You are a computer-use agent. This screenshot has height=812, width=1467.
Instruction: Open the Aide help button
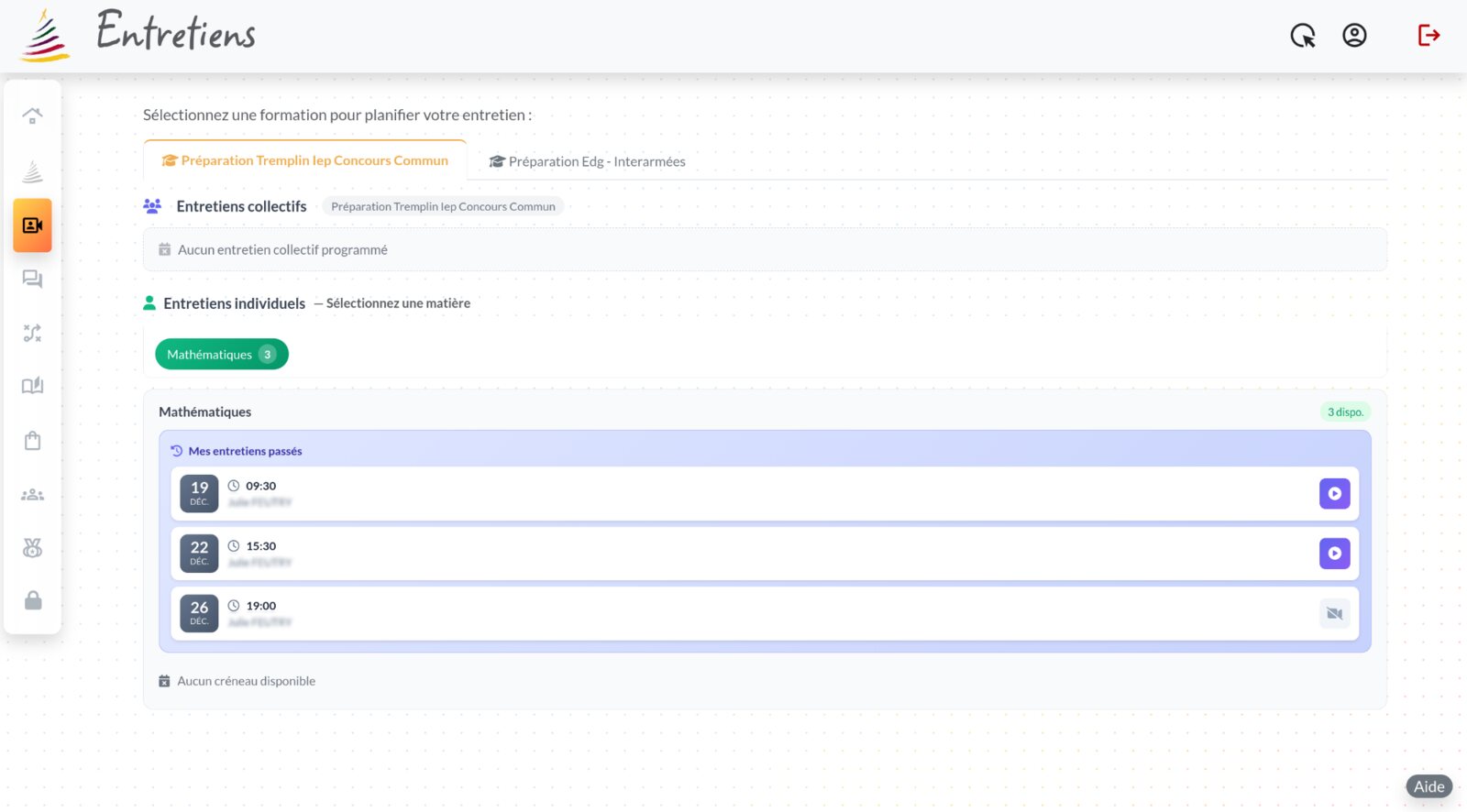[x=1428, y=786]
